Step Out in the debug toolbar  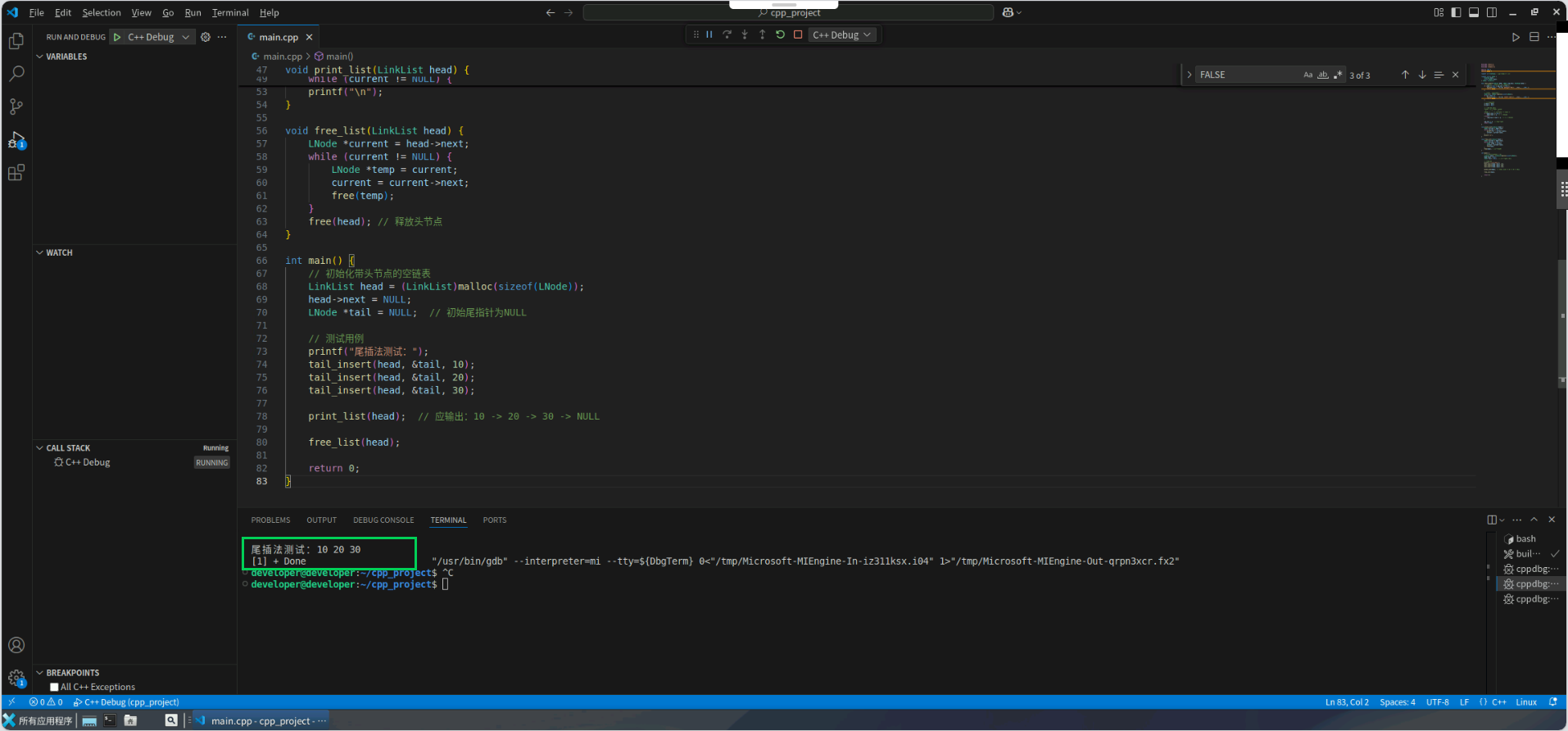(762, 34)
